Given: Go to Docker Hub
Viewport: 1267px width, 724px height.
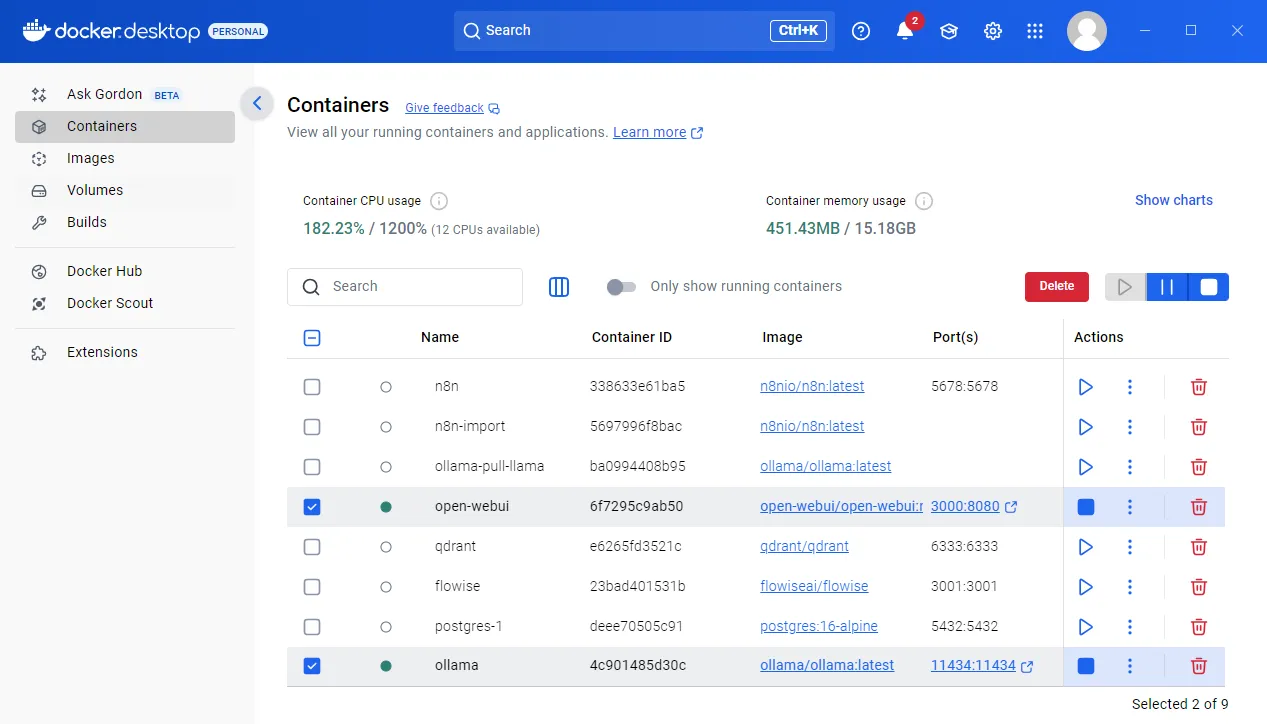Looking at the screenshot, I should coord(103,271).
